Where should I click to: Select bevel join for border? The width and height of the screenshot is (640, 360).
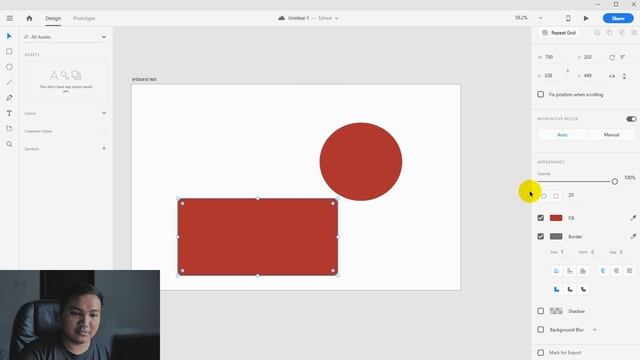[583, 289]
